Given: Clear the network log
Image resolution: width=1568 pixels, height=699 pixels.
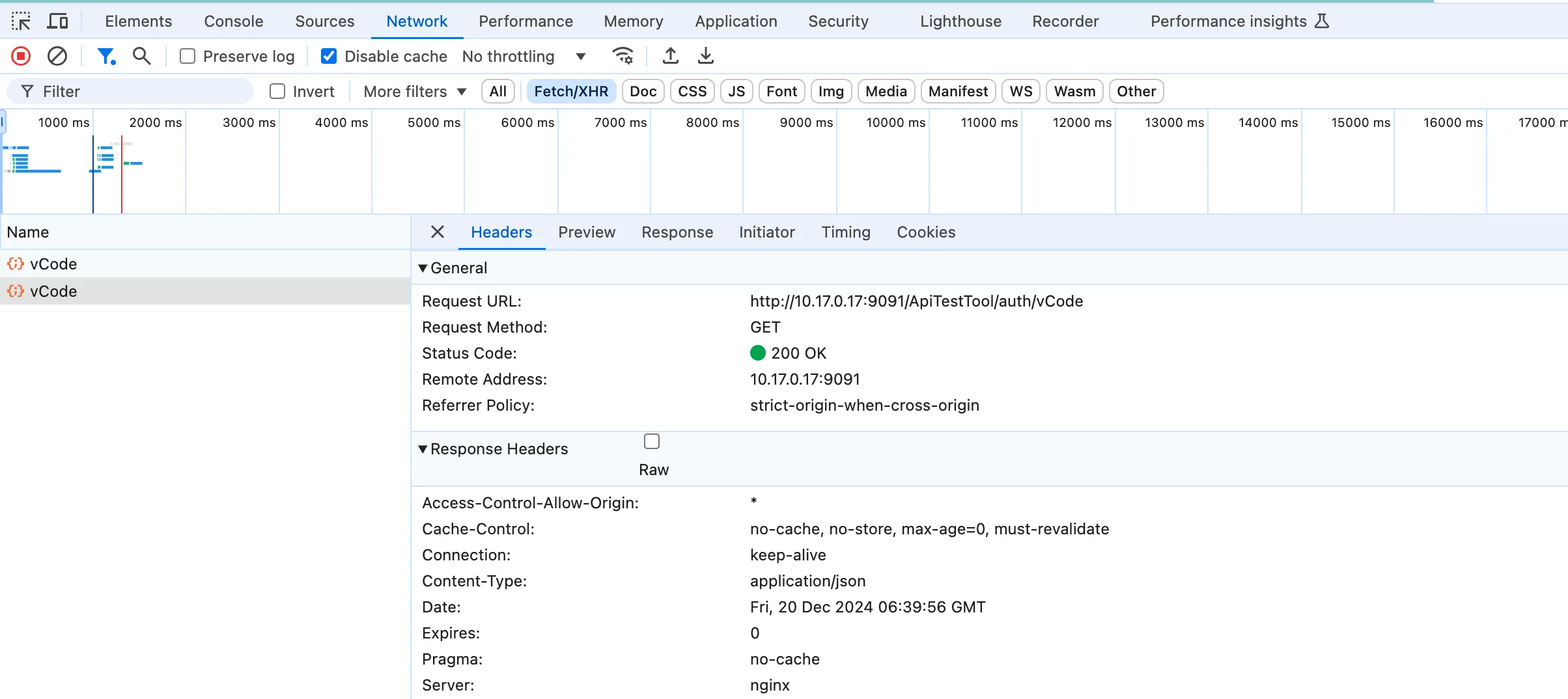Looking at the screenshot, I should (57, 56).
